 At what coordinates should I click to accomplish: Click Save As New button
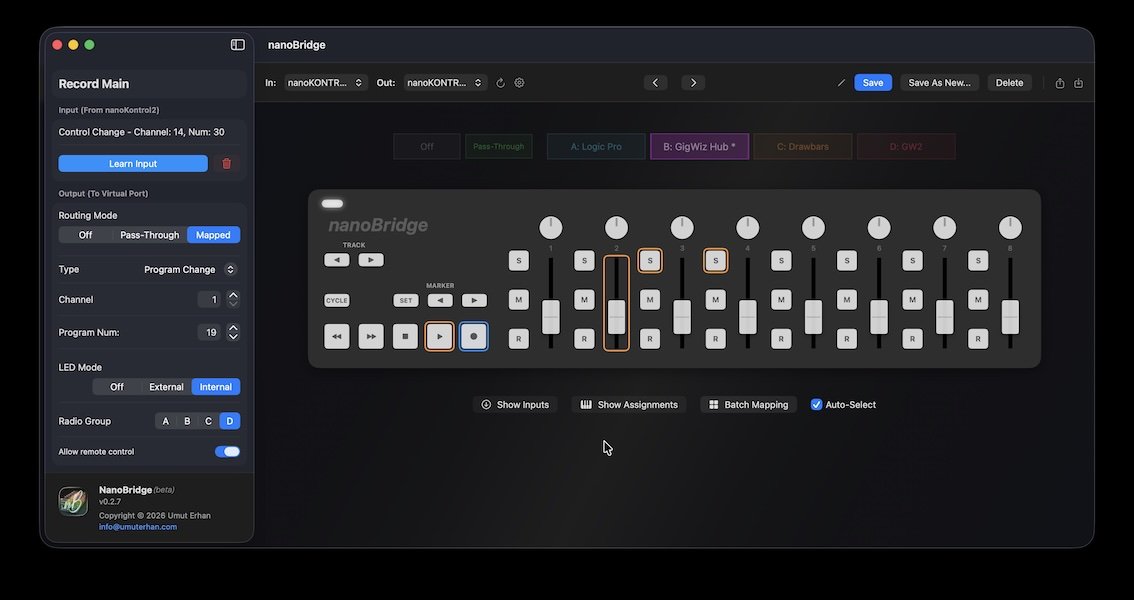coord(939,83)
